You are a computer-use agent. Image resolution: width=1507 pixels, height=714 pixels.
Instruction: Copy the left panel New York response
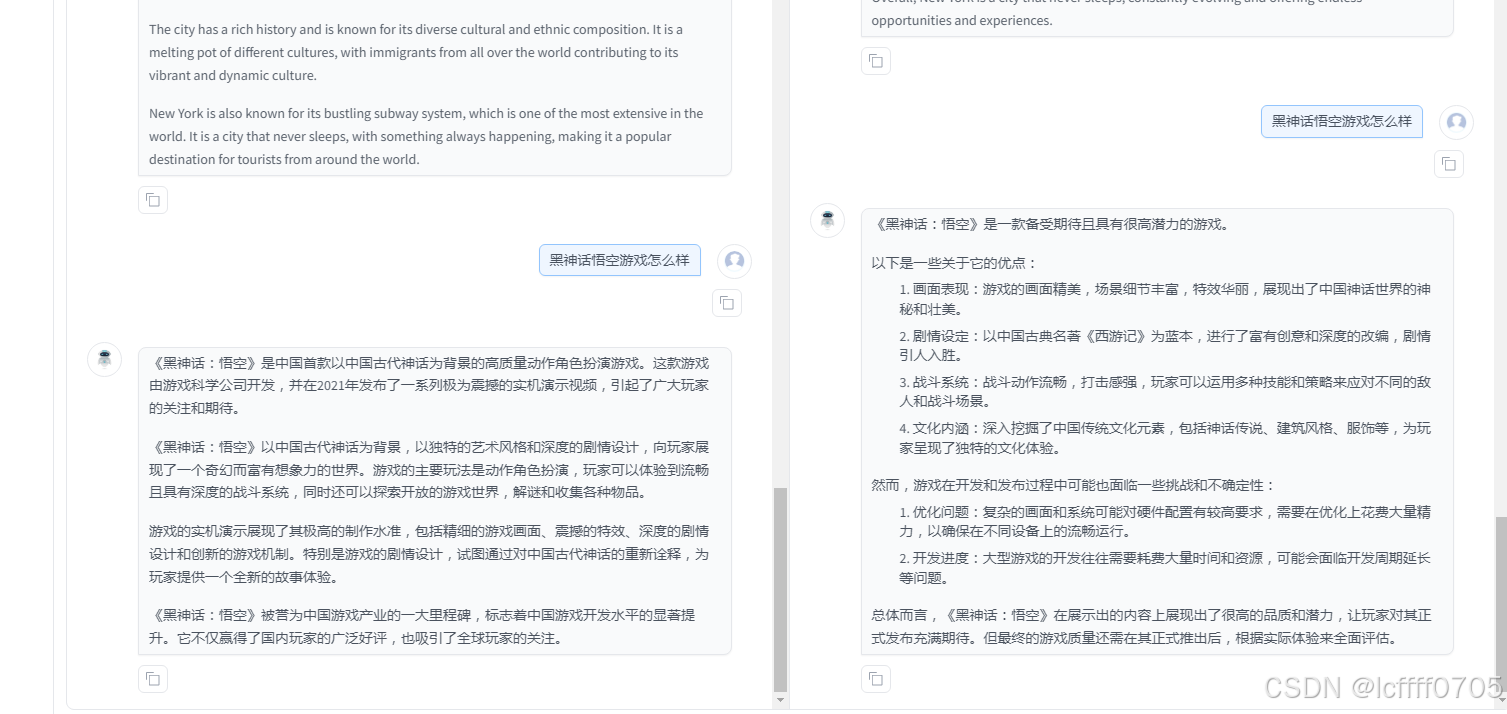click(x=153, y=200)
